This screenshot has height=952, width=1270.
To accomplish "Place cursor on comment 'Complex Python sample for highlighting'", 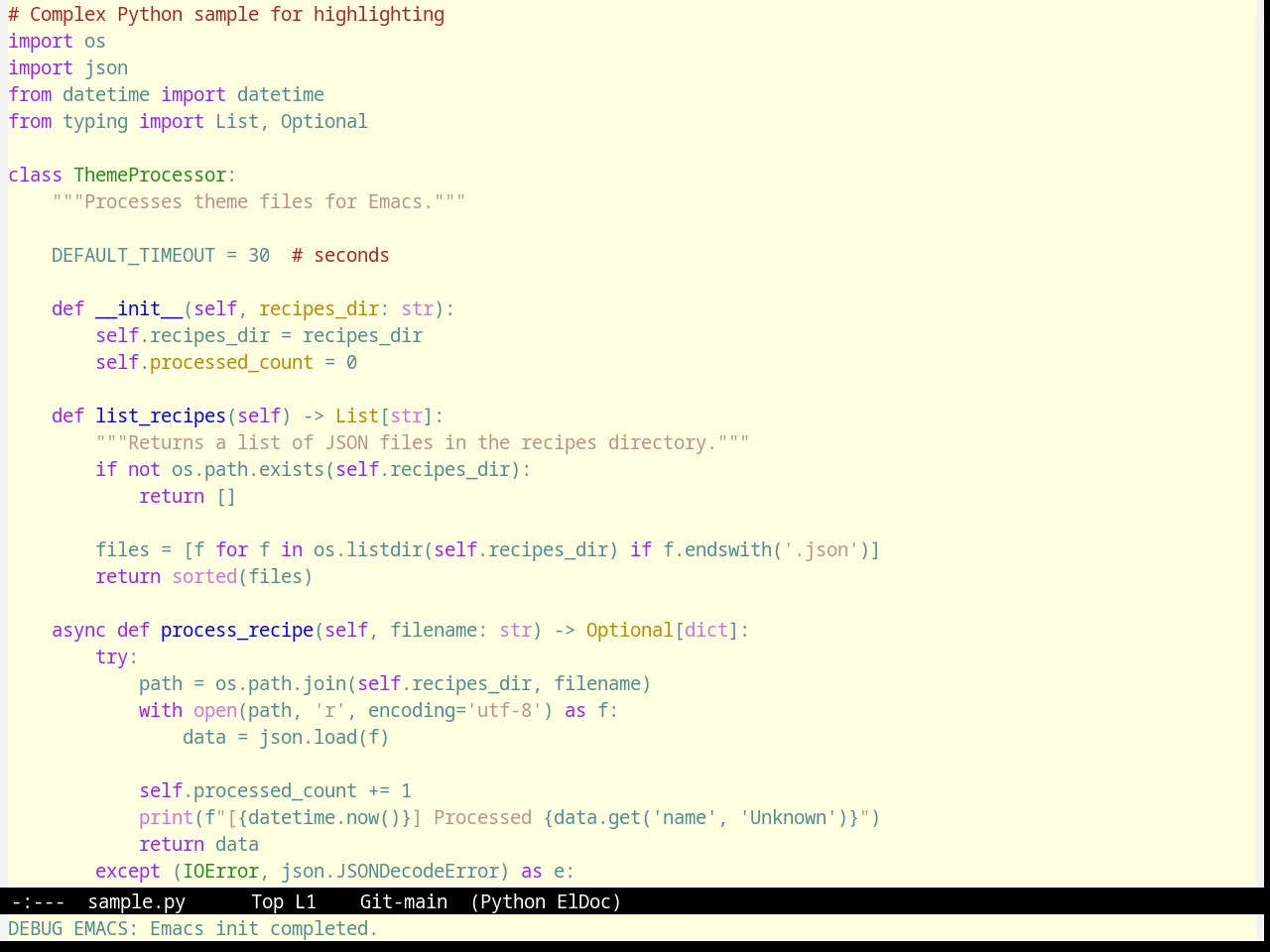I will point(237,15).
